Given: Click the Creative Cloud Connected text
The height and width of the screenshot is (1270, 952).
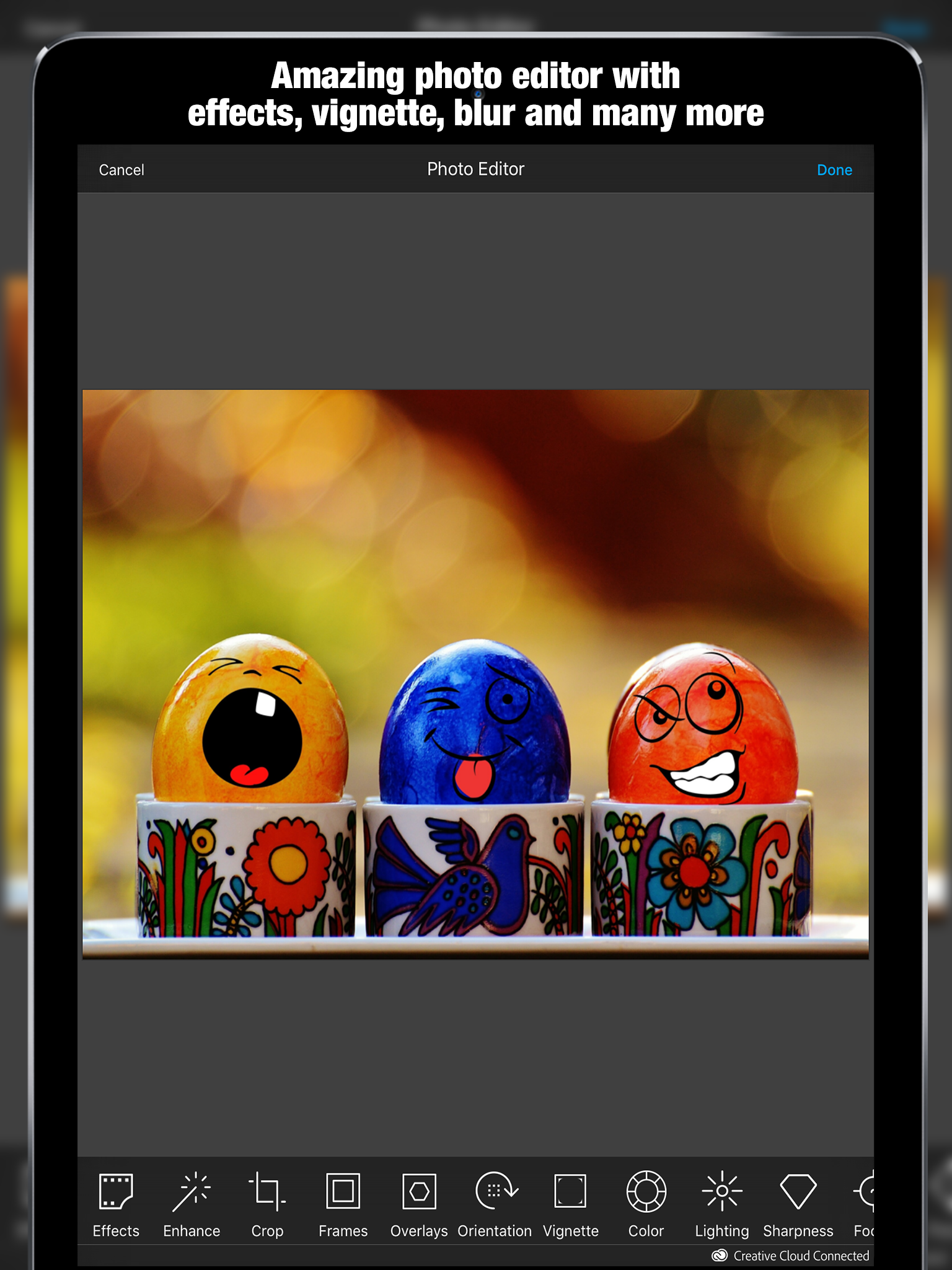Looking at the screenshot, I should [x=801, y=1256].
